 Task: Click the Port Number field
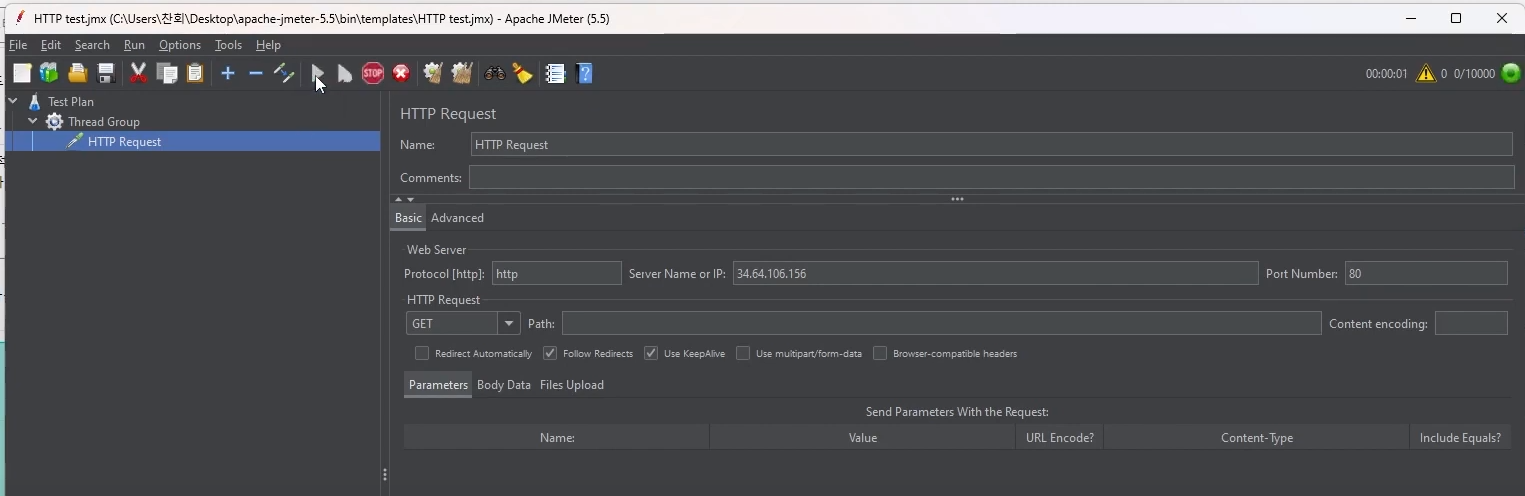click(1426, 274)
